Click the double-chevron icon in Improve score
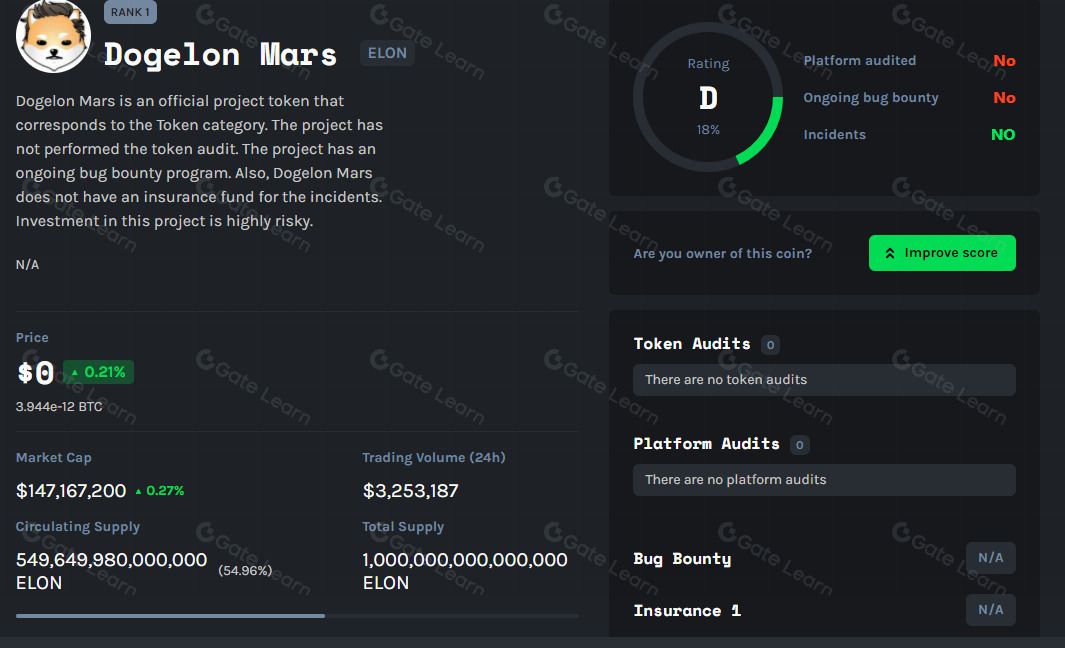The image size is (1065, 648). [x=890, y=254]
